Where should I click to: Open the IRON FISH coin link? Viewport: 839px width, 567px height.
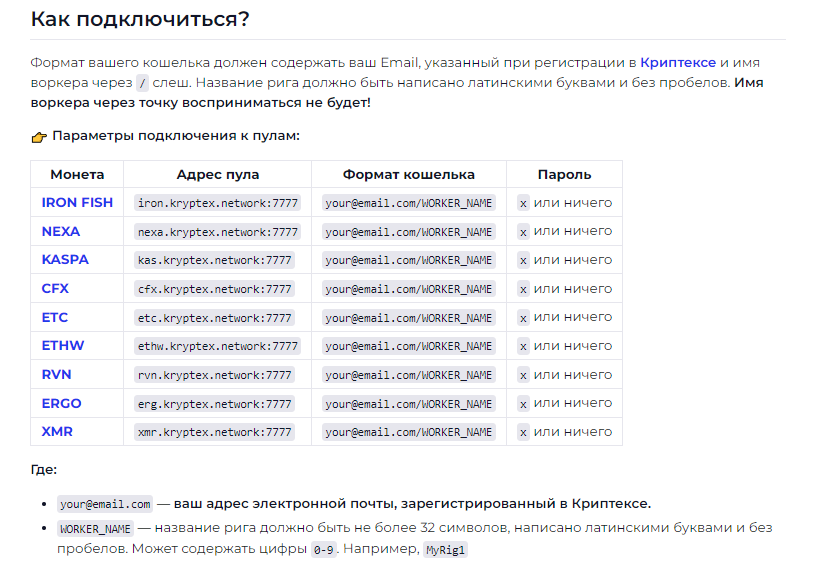point(77,203)
